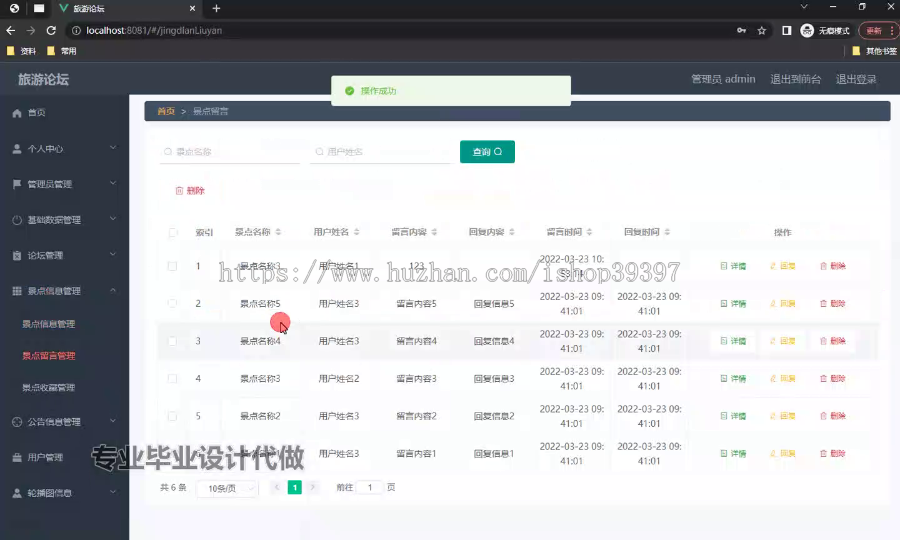Click the 首页 breadcrumb link
This screenshot has width=900, height=540.
coord(166,111)
